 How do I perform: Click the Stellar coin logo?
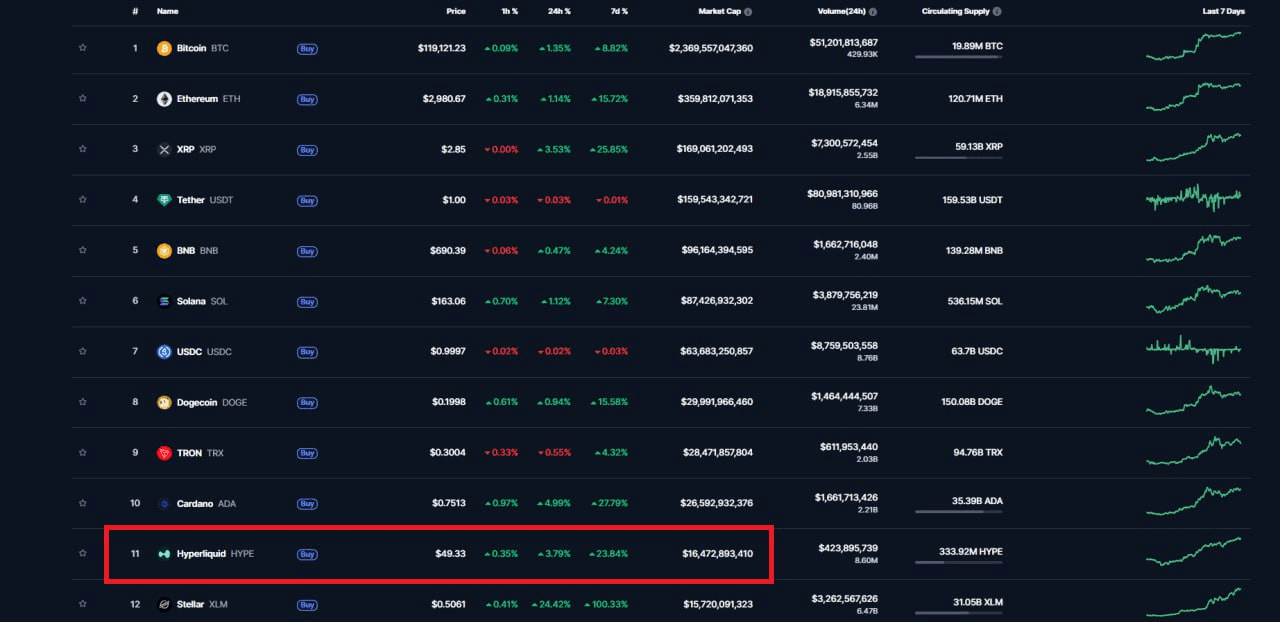(164, 604)
